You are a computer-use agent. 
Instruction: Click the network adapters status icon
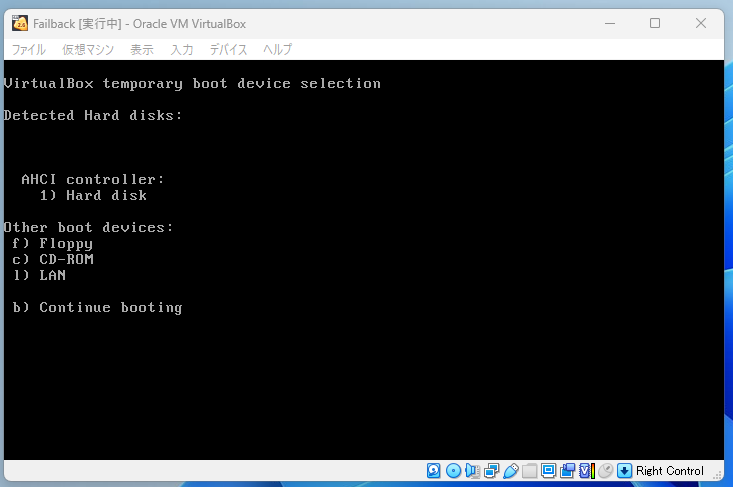pos(491,471)
